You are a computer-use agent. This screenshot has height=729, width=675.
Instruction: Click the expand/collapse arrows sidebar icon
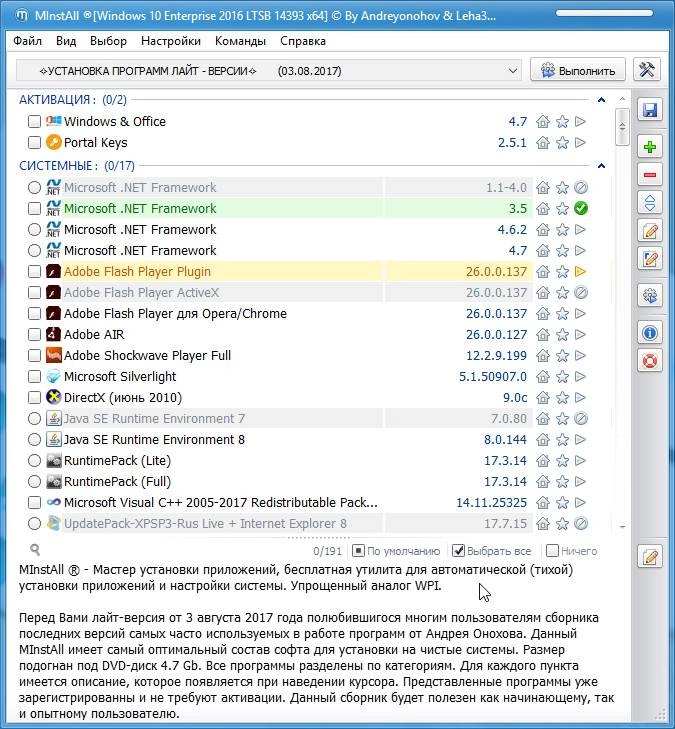(649, 203)
